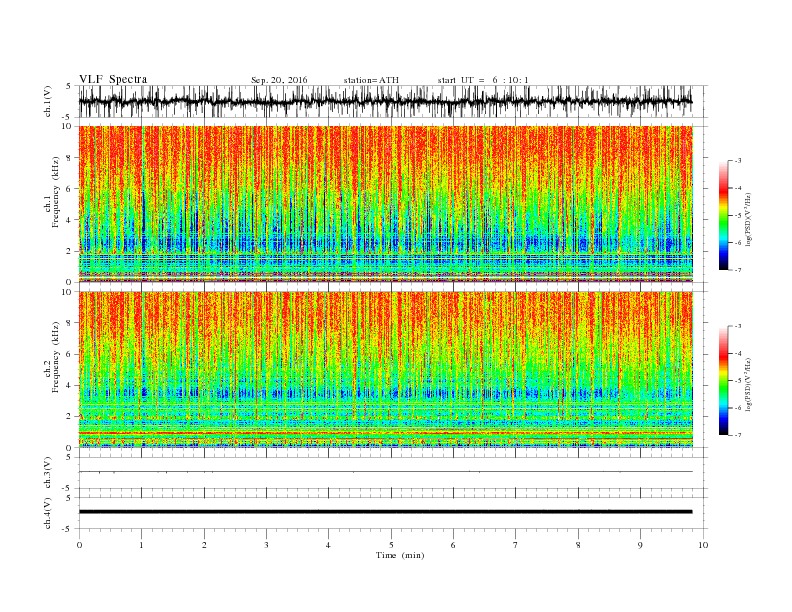Image resolution: width=792 pixels, height=612 pixels.
Task: Click the "6" time axis tick label
Action: (453, 545)
